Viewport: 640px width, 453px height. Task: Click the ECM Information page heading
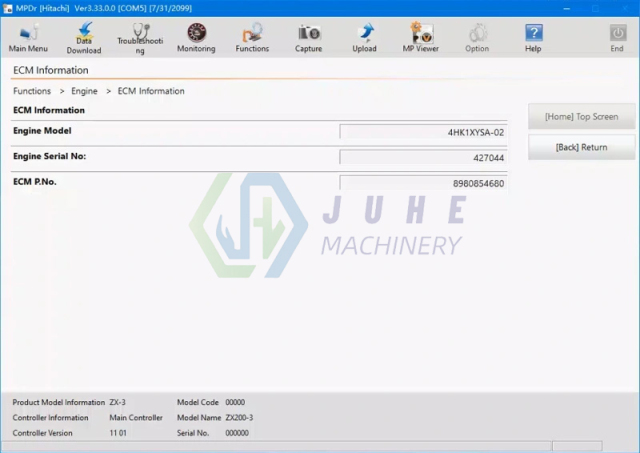pos(51,70)
